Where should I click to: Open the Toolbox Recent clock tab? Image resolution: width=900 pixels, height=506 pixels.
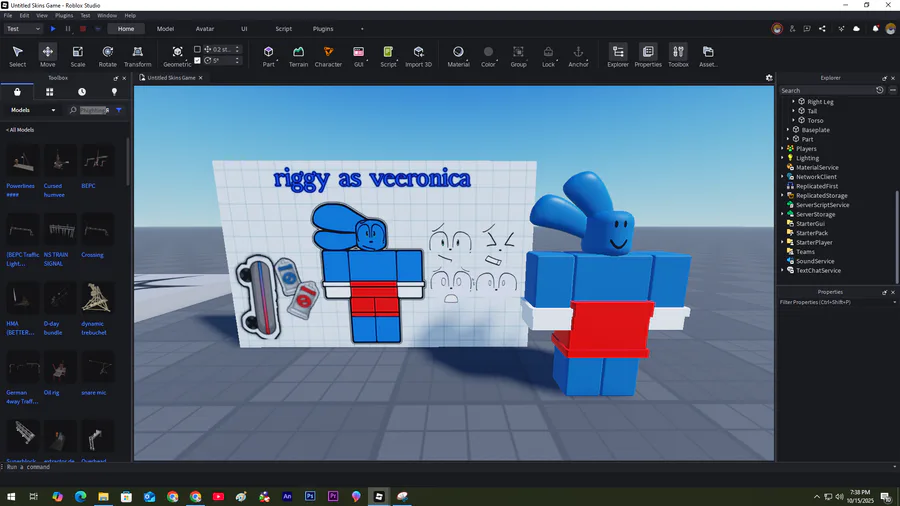(82, 92)
